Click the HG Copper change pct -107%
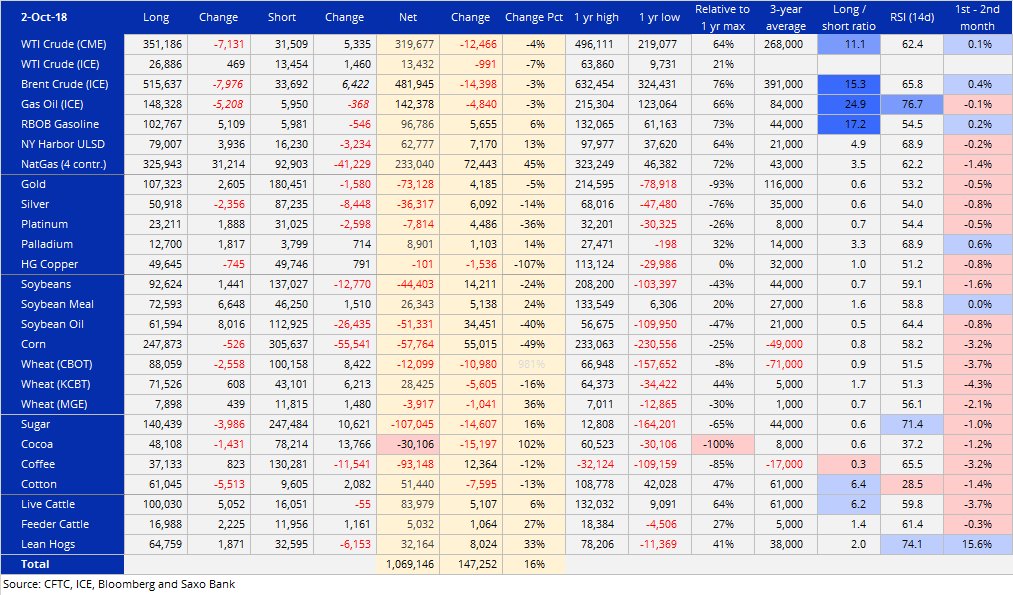The image size is (1013, 595). point(533,264)
